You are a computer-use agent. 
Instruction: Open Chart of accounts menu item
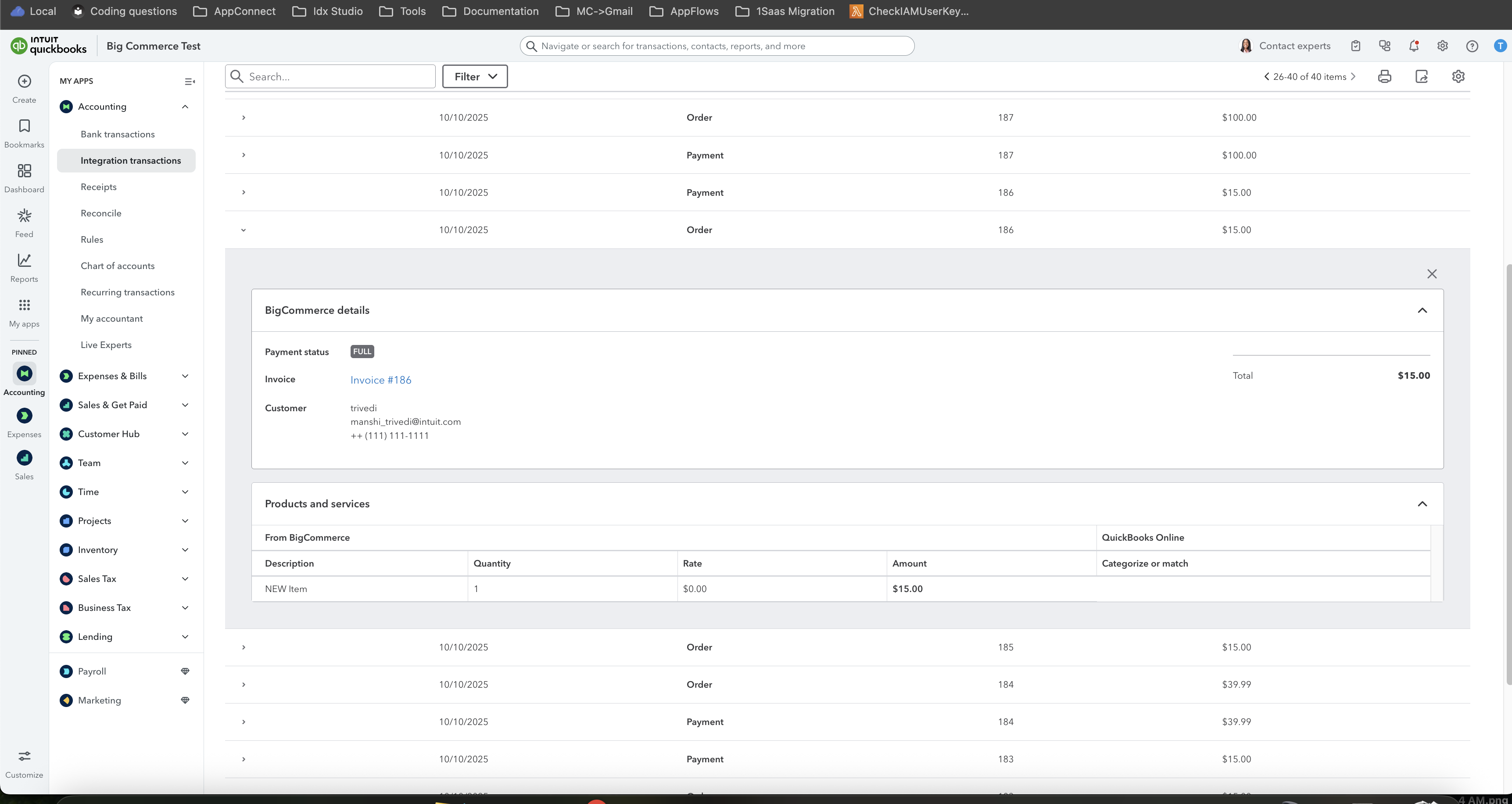pyautogui.click(x=118, y=266)
